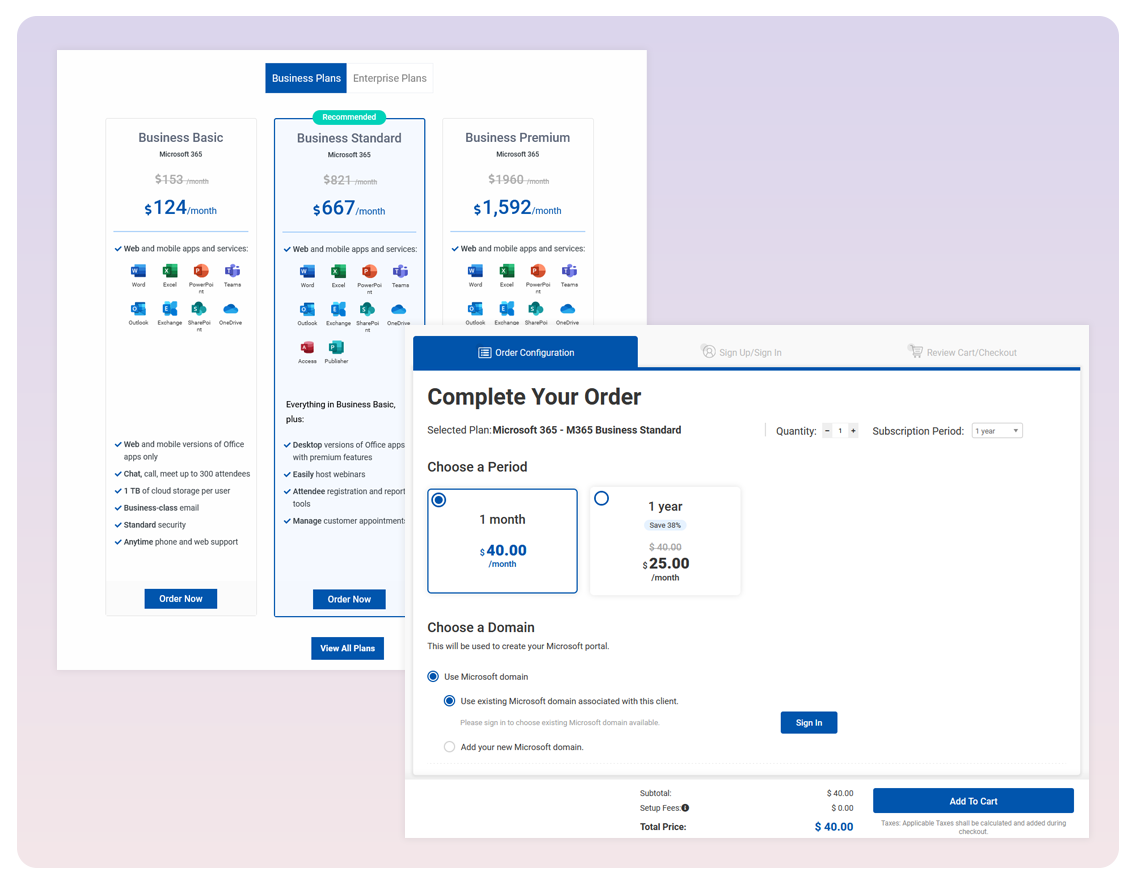Click SharePoint icon in Business Basic plan
Image resolution: width=1135 pixels, height=893 pixels.
tap(199, 309)
